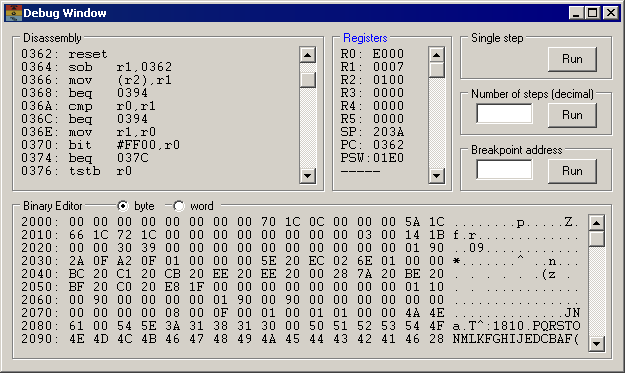
Task: Click byte CB in row 2040
Action: 173,274
